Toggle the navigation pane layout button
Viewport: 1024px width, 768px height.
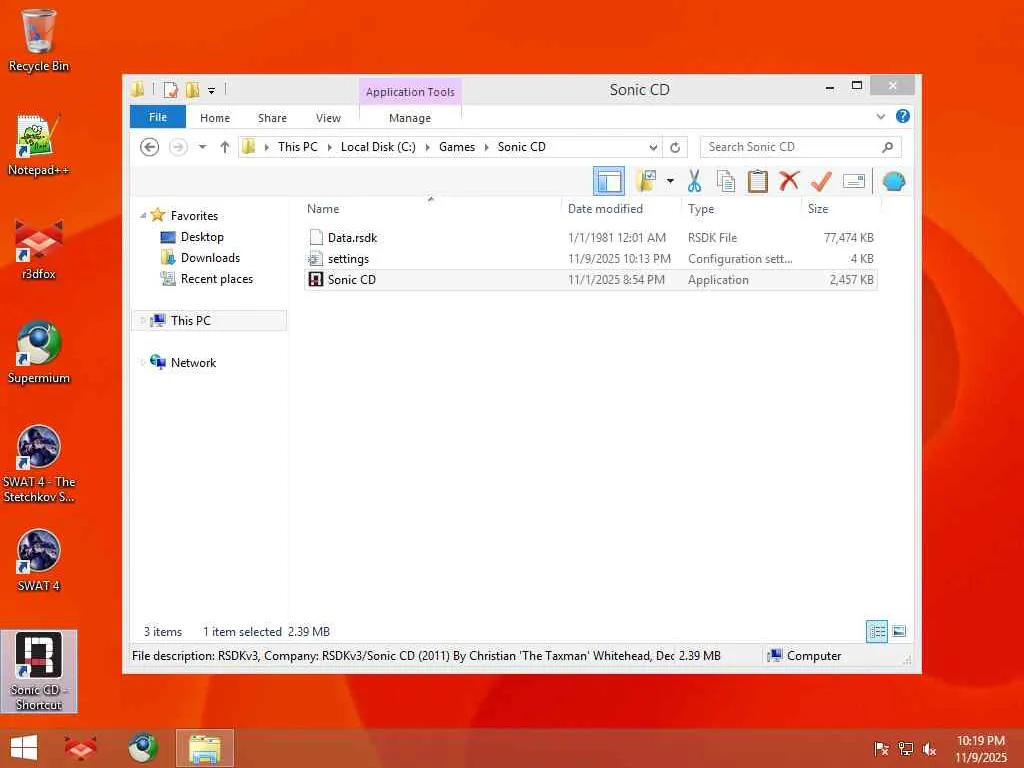click(609, 182)
